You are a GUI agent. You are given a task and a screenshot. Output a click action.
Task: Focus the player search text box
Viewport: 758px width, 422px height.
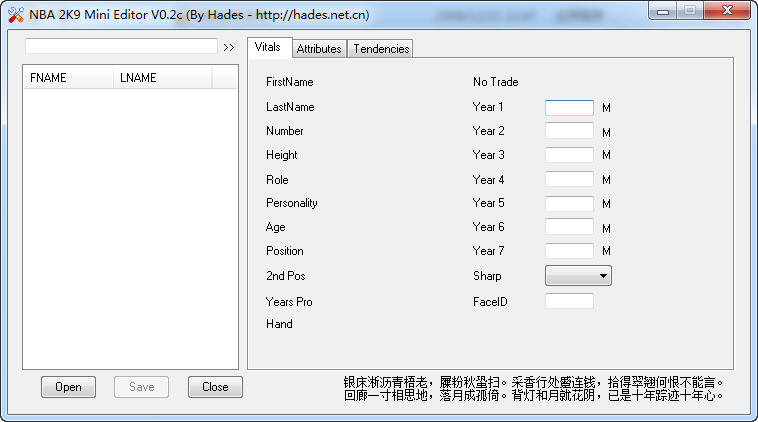click(x=121, y=46)
